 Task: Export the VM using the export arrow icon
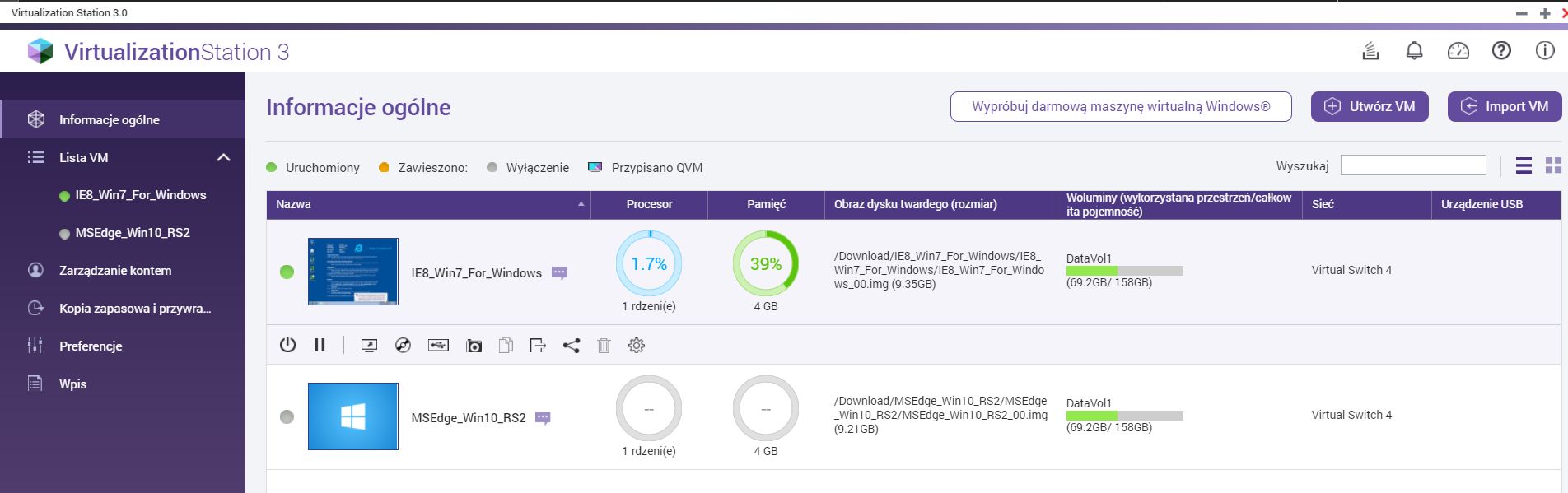pos(538,346)
